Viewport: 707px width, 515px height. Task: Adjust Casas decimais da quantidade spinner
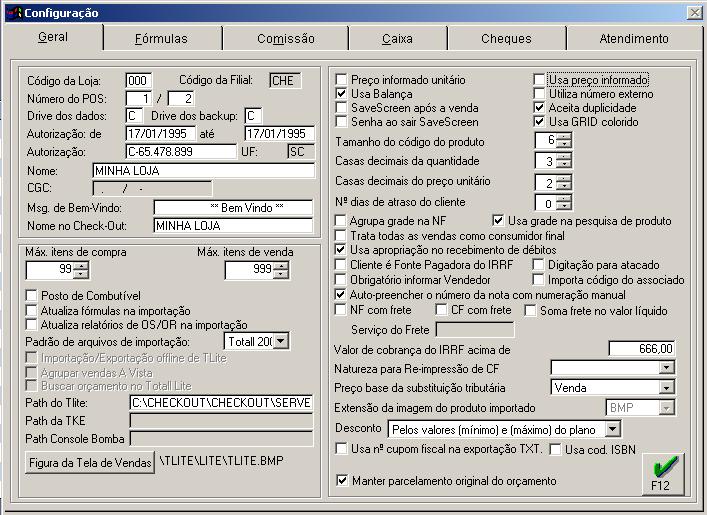click(x=564, y=161)
